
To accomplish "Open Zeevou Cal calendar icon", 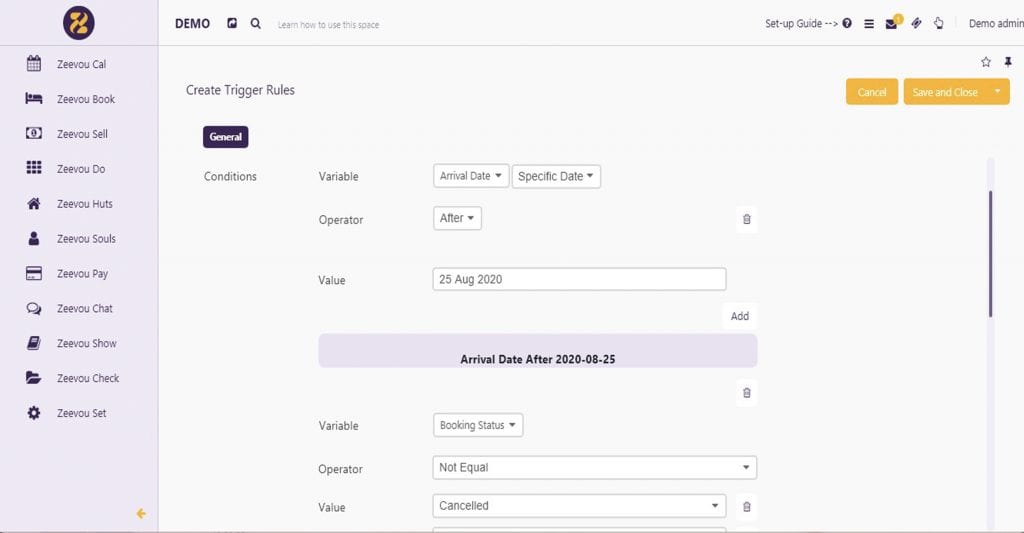I will point(34,63).
